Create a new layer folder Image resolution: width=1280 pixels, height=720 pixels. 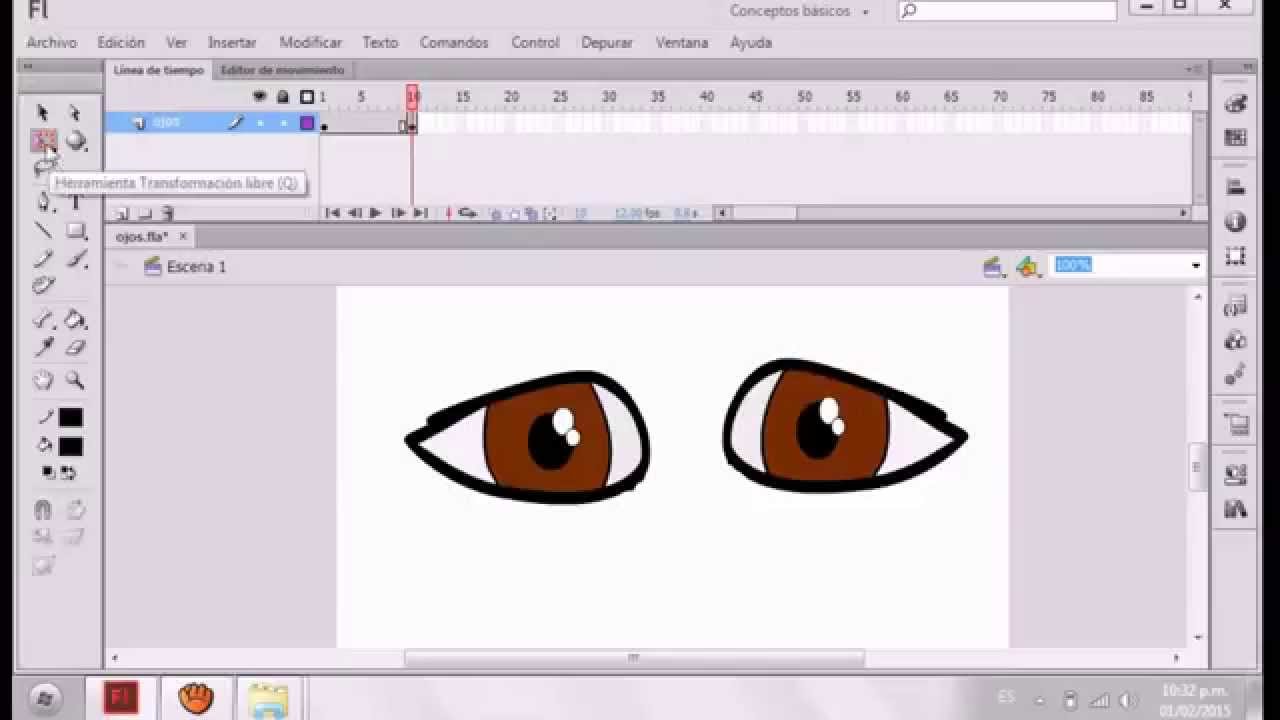pyautogui.click(x=144, y=213)
